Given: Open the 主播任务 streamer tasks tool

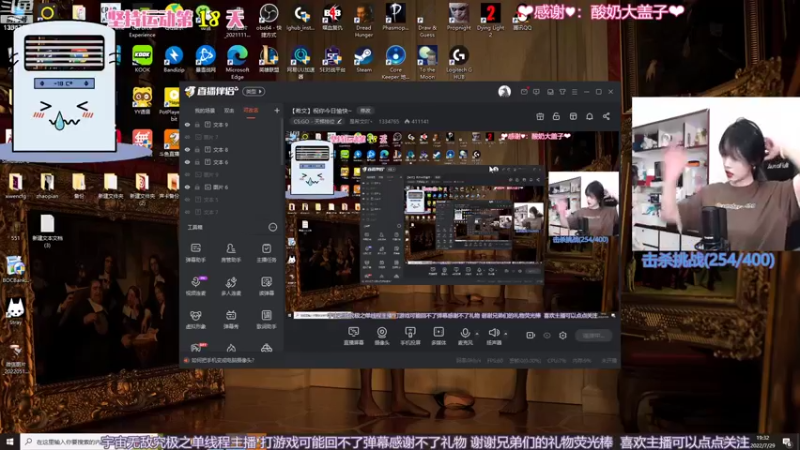Looking at the screenshot, I should [266, 253].
